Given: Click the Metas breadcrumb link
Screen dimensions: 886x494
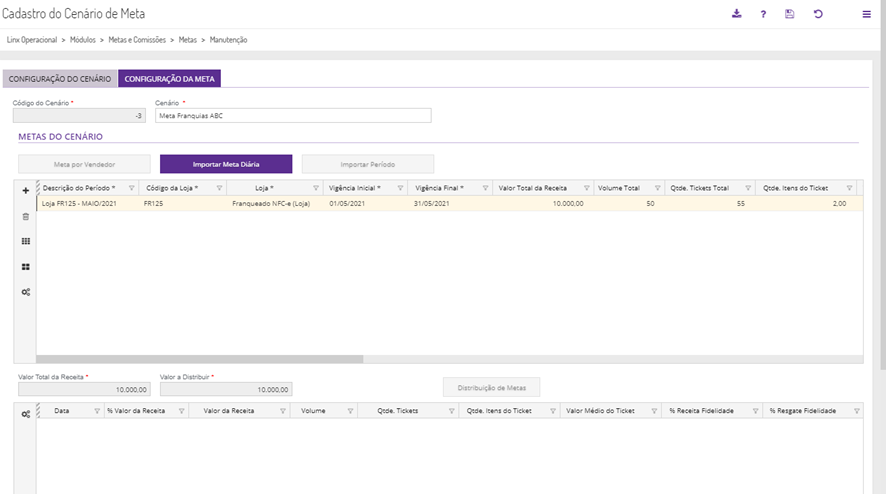Looking at the screenshot, I should click(188, 40).
